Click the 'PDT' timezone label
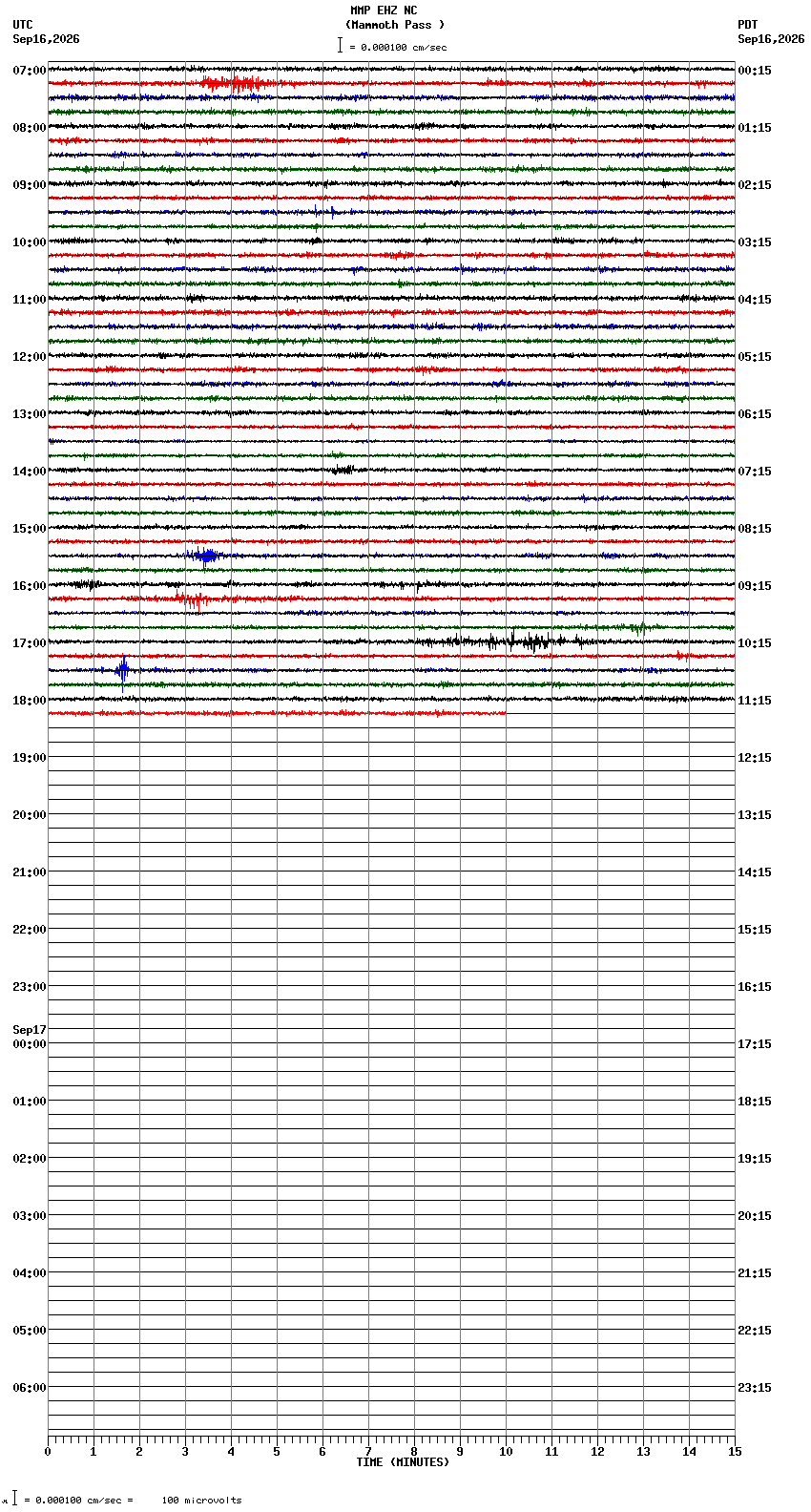The width and height of the screenshot is (811, 1512). pos(747,25)
